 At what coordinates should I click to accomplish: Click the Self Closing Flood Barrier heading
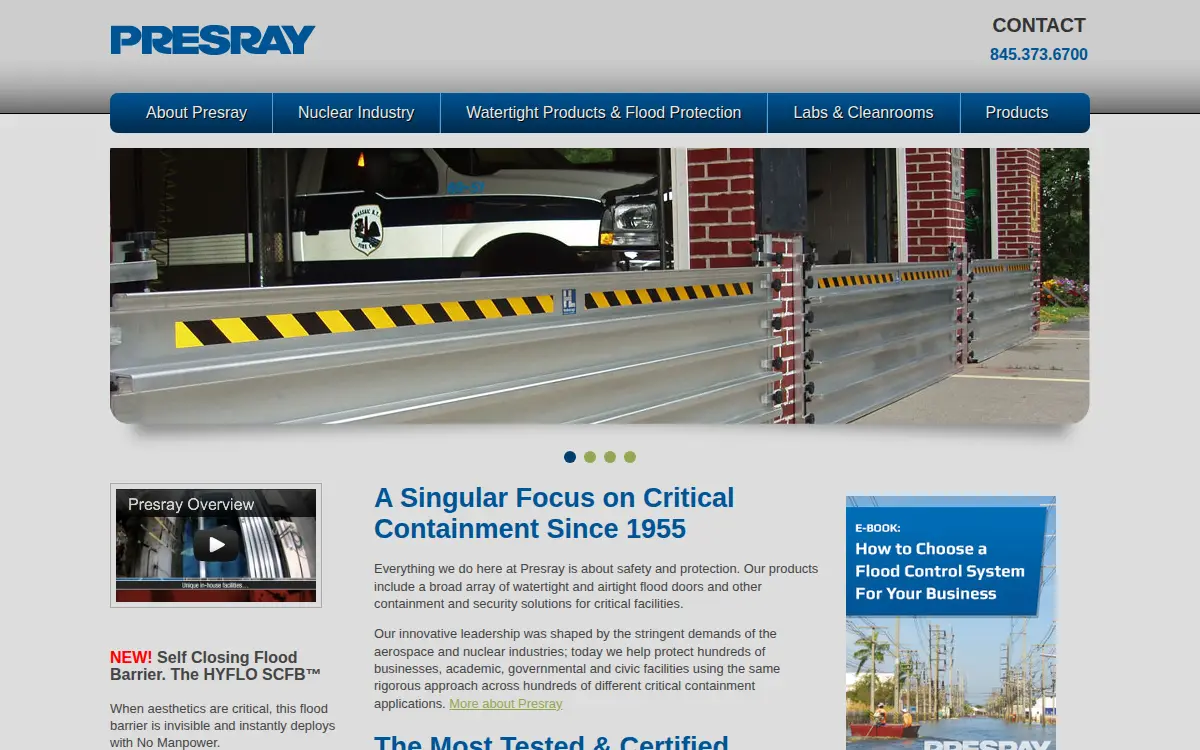tap(215, 665)
